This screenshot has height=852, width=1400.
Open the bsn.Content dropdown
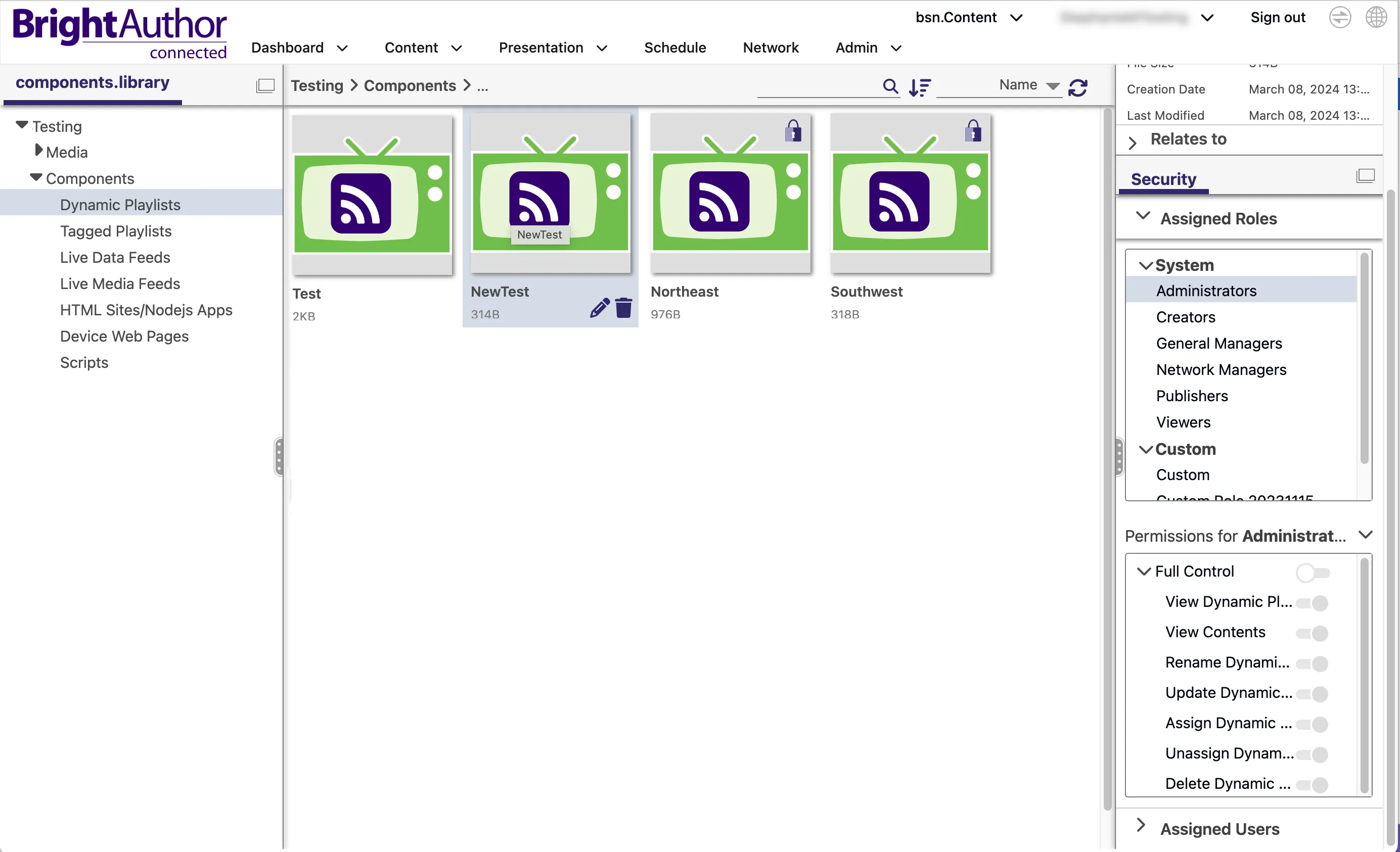tap(968, 17)
